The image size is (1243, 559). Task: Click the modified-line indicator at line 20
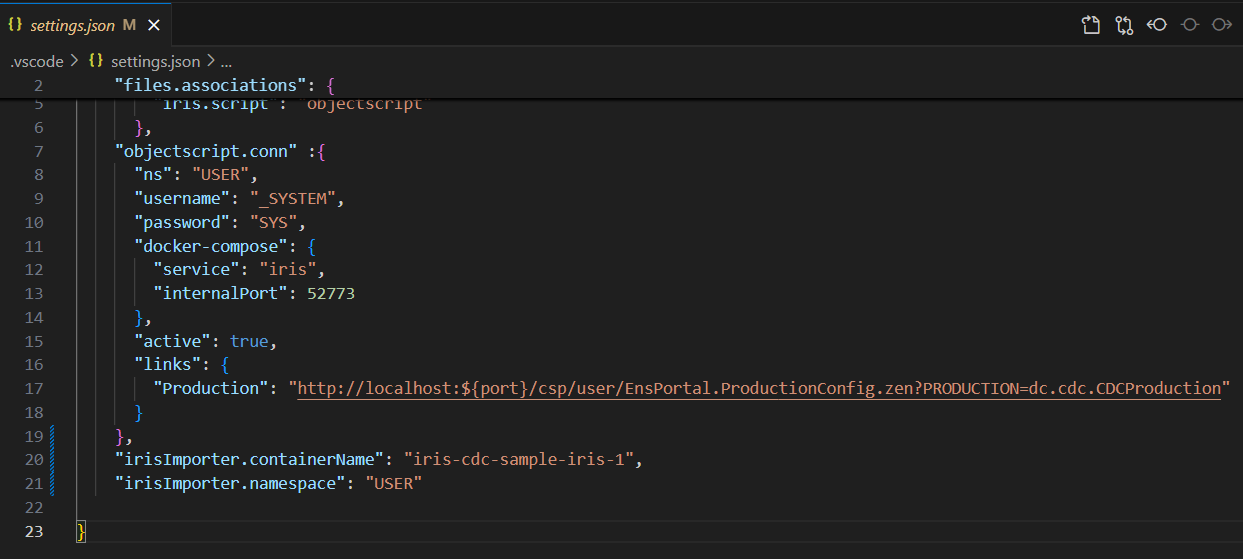51,460
